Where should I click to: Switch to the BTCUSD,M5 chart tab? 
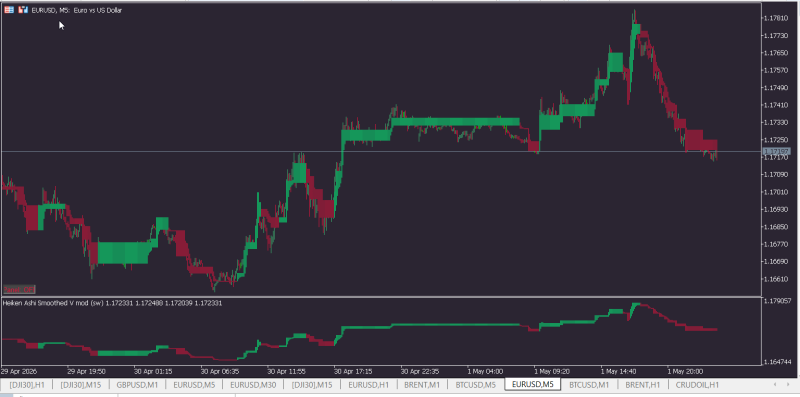[476, 385]
